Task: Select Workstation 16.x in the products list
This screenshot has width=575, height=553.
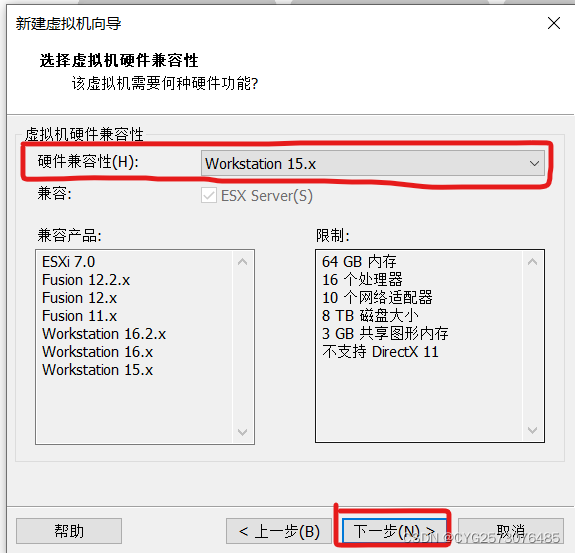Action: click(98, 352)
